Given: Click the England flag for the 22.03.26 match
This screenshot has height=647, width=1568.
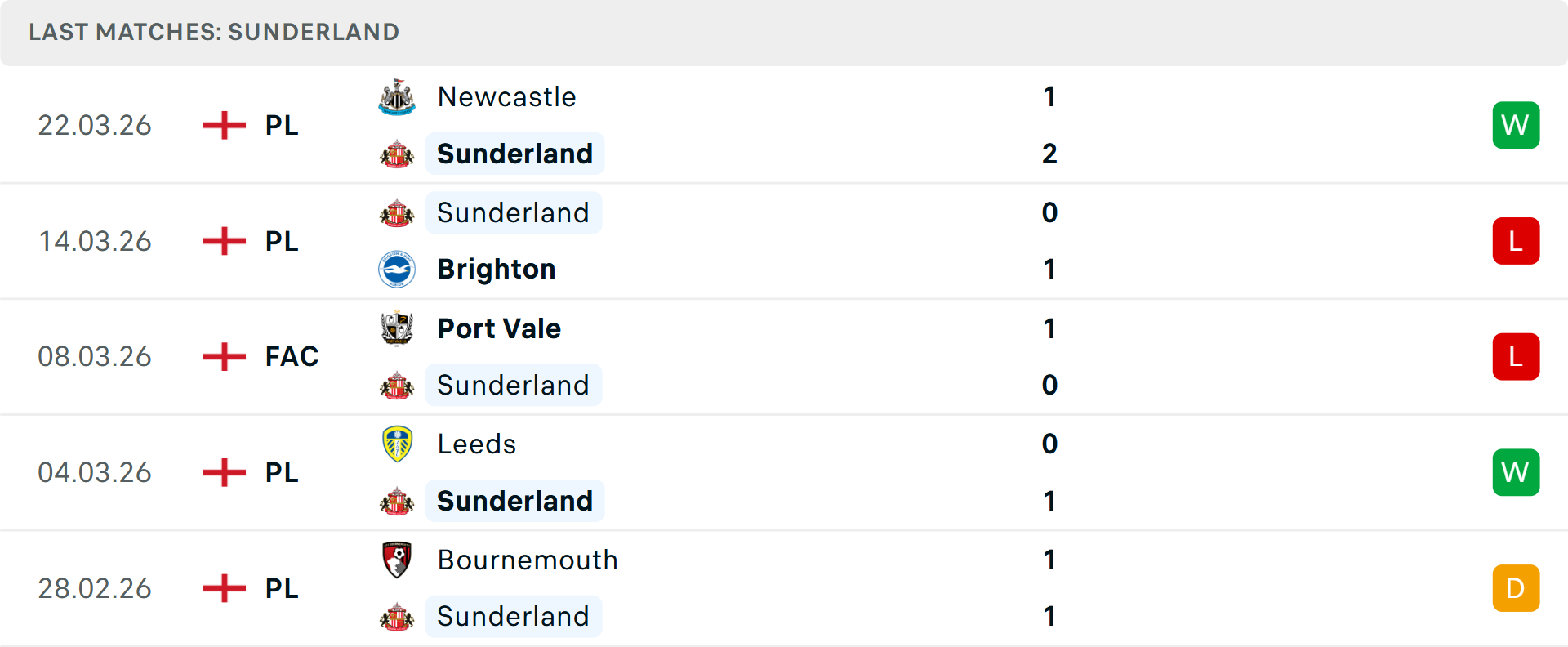Looking at the screenshot, I should coord(224,125).
